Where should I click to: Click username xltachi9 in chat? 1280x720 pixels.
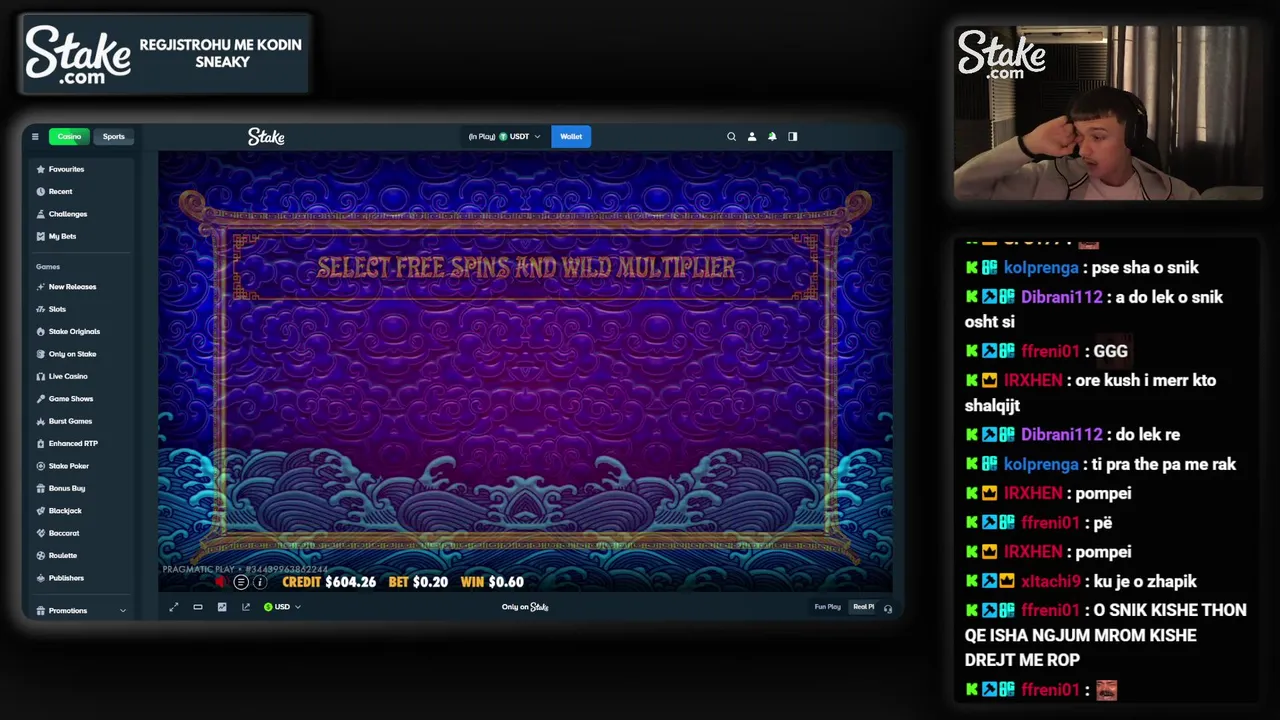tap(1051, 581)
